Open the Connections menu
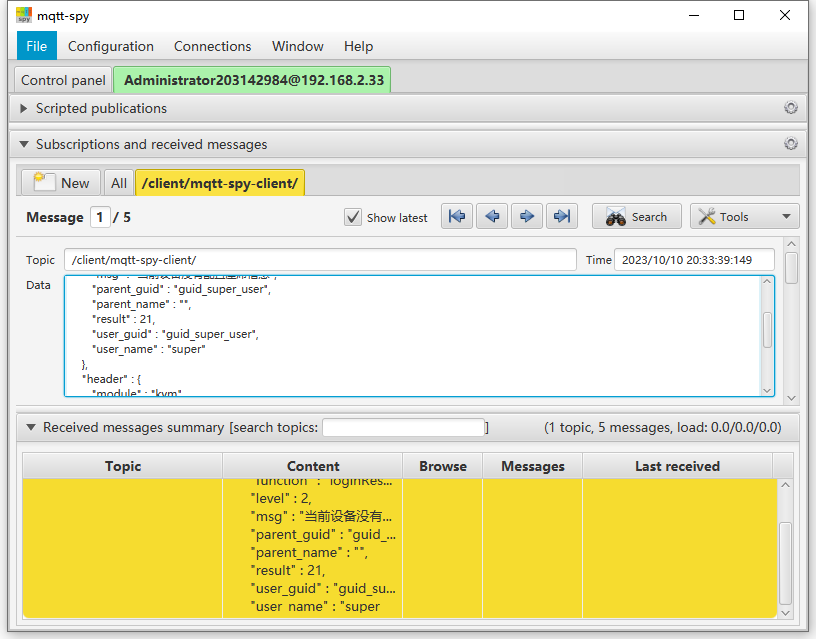Screen dimensions: 816x639 (212, 46)
